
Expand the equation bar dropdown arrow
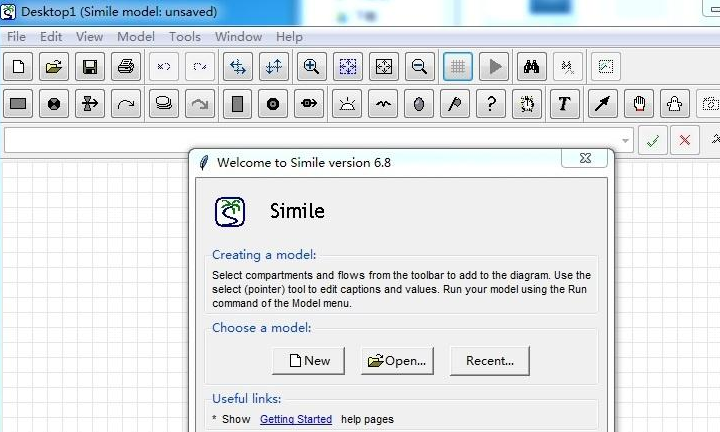coord(625,140)
